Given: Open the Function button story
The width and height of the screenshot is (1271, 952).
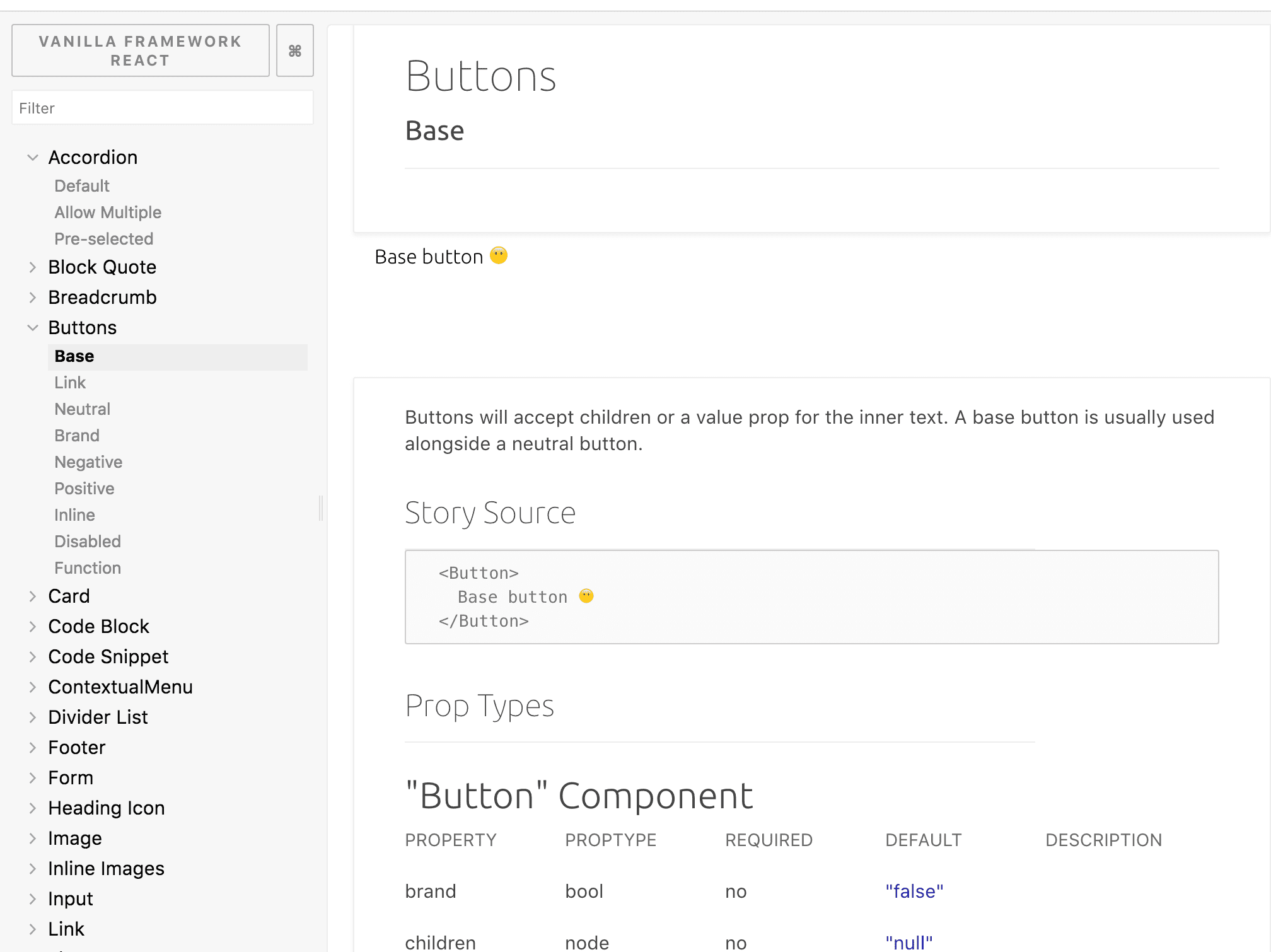Looking at the screenshot, I should [88, 568].
